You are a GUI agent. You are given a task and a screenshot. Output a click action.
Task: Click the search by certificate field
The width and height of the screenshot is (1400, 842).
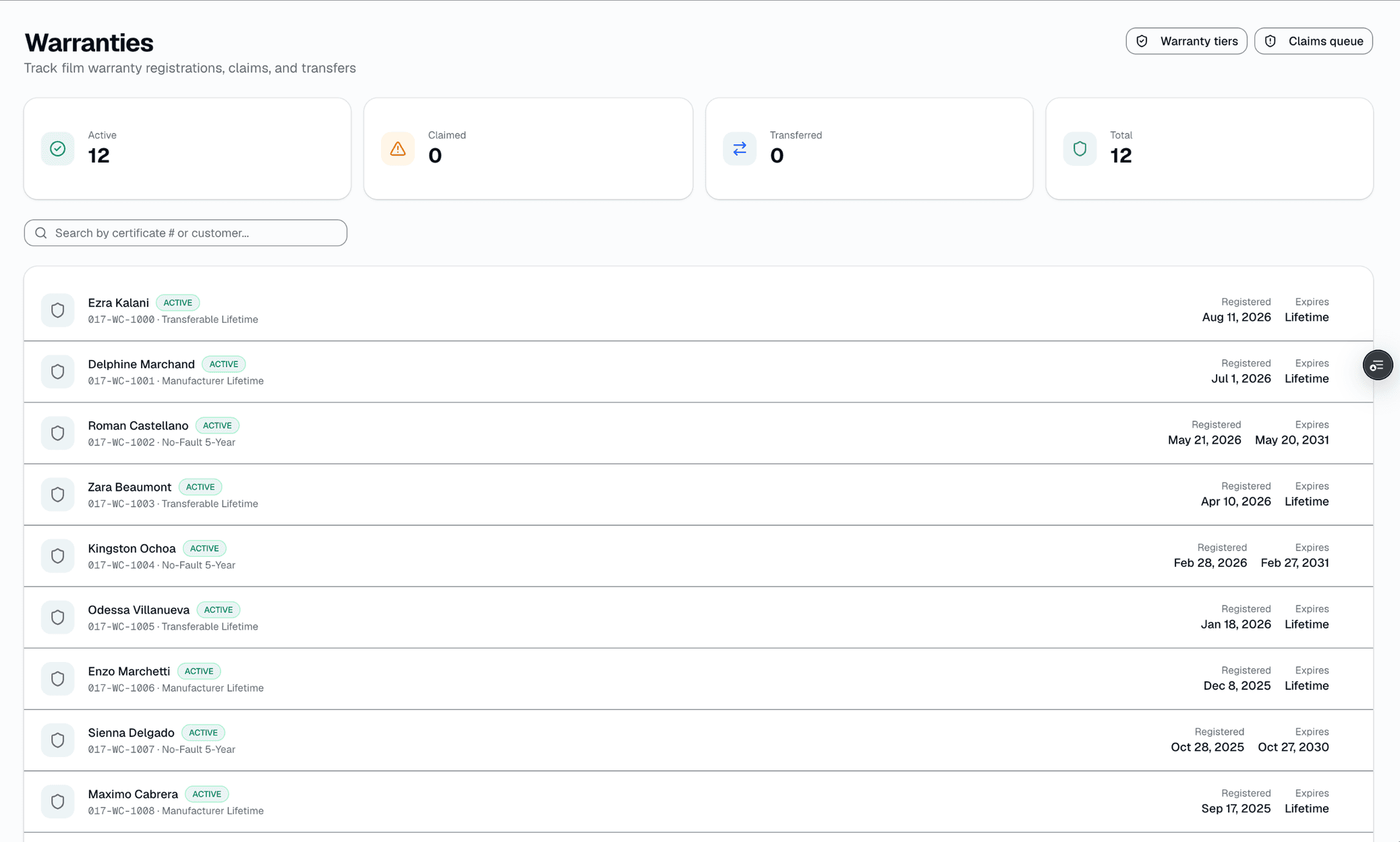pyautogui.click(x=185, y=233)
